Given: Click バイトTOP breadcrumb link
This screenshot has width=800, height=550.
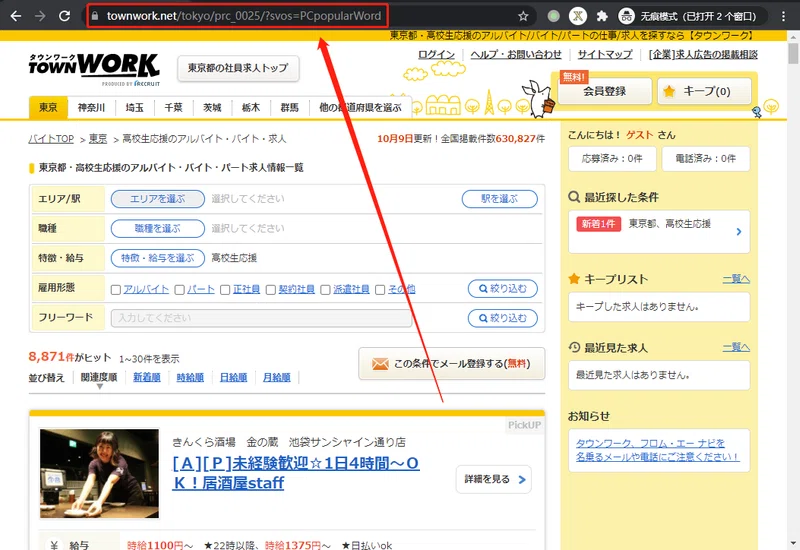Looking at the screenshot, I should point(51,139).
